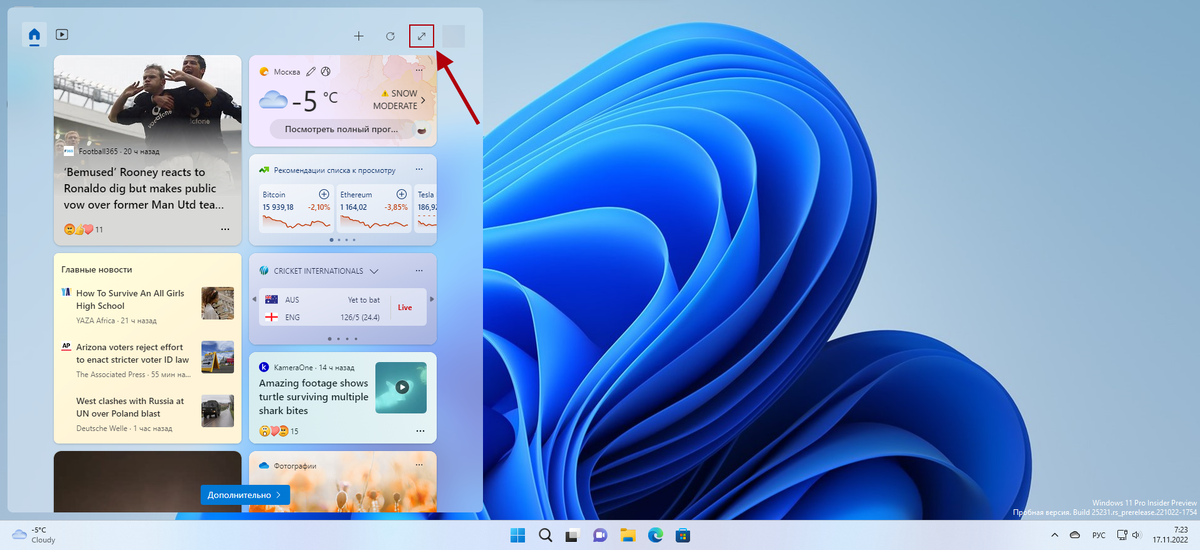Screen dimensions: 1200x550
Task: Open turtle article more options
Action: 420,431
